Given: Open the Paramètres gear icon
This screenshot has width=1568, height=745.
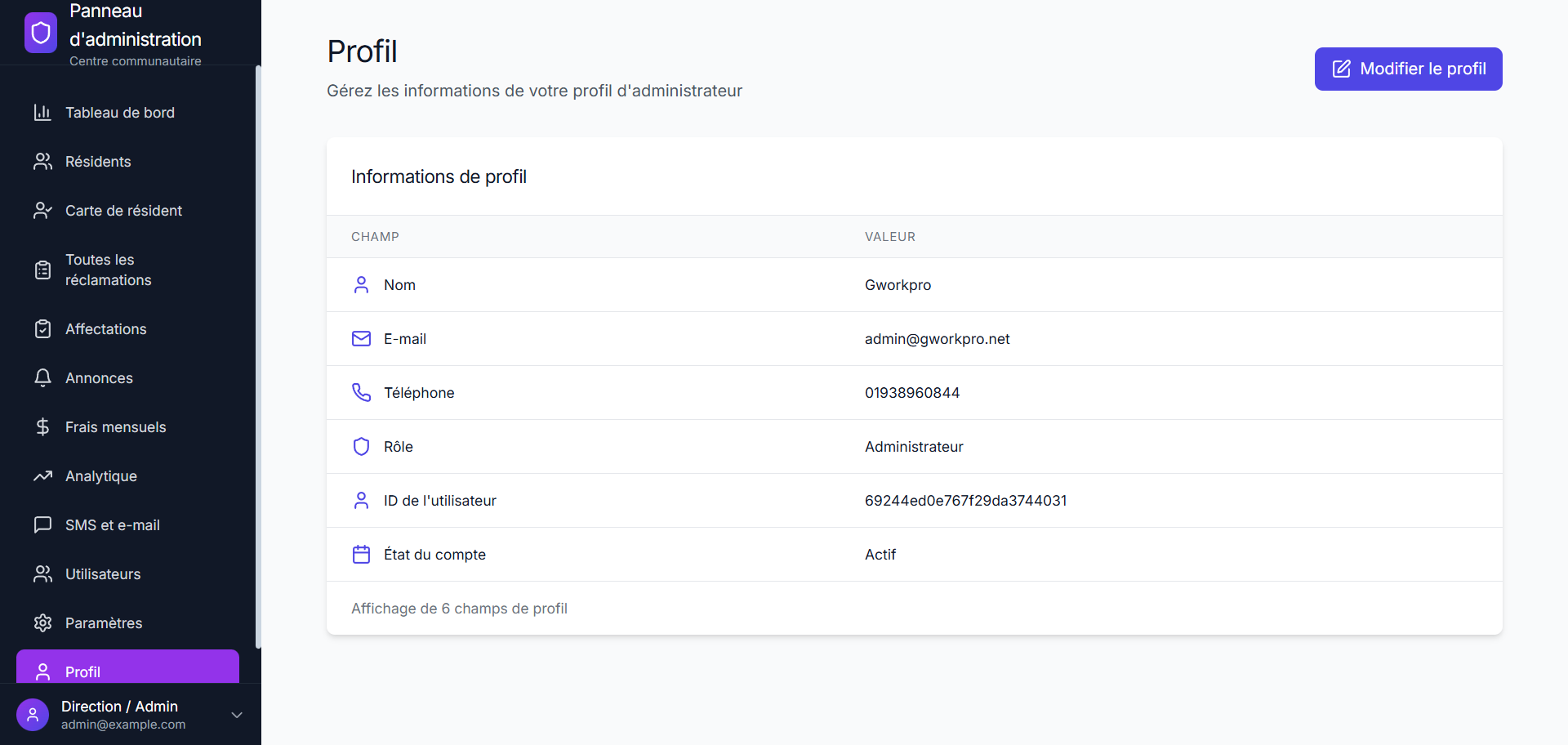Looking at the screenshot, I should 43,622.
